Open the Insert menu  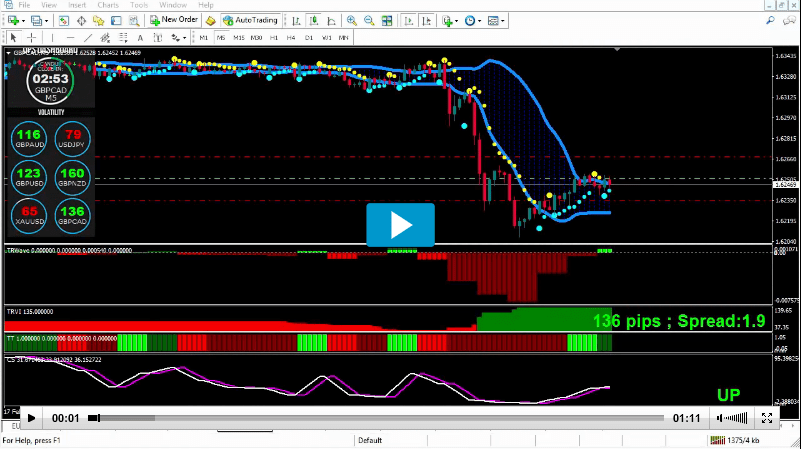click(x=77, y=5)
